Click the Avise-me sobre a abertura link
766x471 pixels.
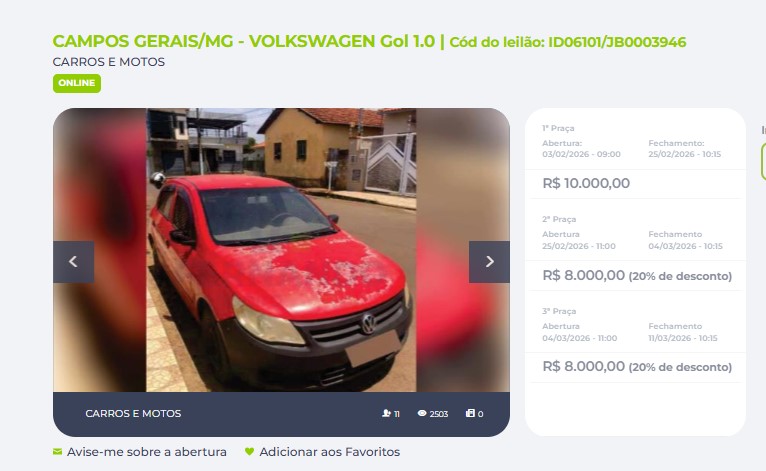[x=147, y=452]
